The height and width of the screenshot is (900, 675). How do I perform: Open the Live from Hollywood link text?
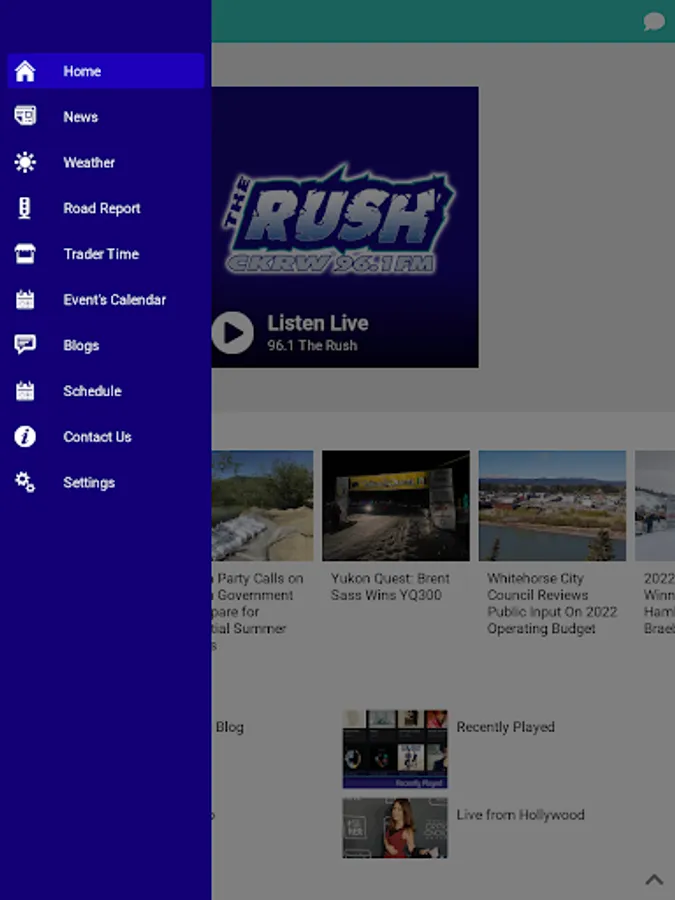[520, 814]
